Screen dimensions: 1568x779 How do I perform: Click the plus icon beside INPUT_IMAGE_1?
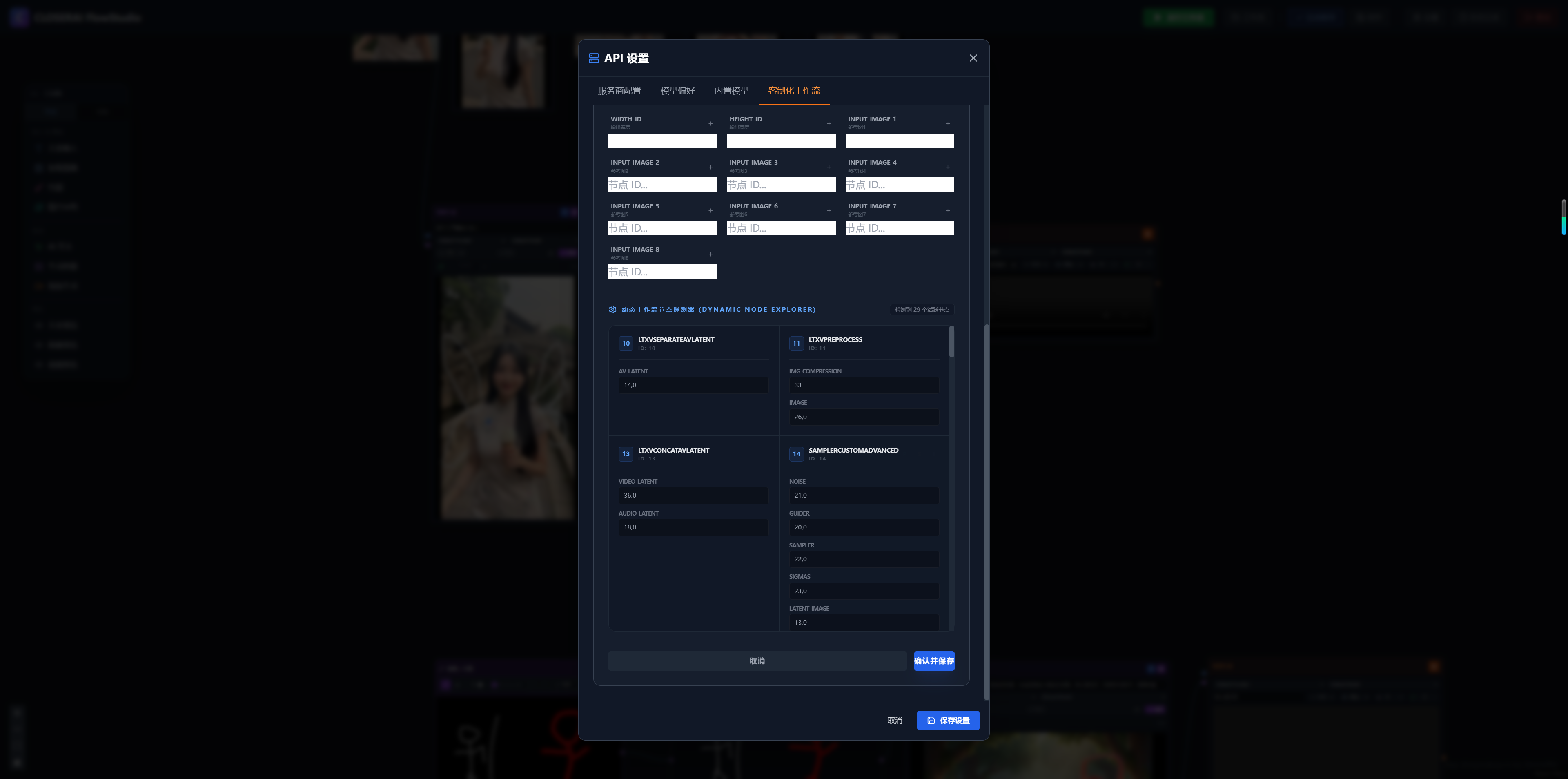(947, 124)
